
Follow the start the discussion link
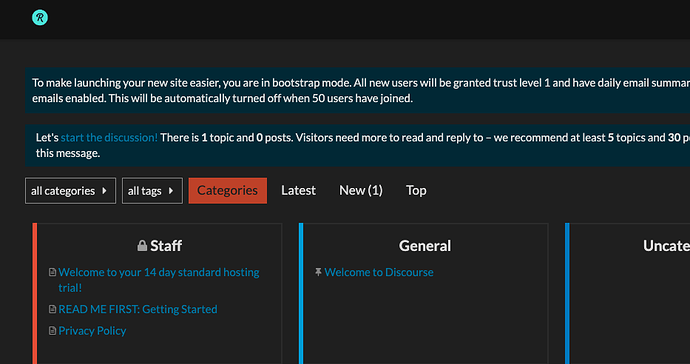(109, 138)
